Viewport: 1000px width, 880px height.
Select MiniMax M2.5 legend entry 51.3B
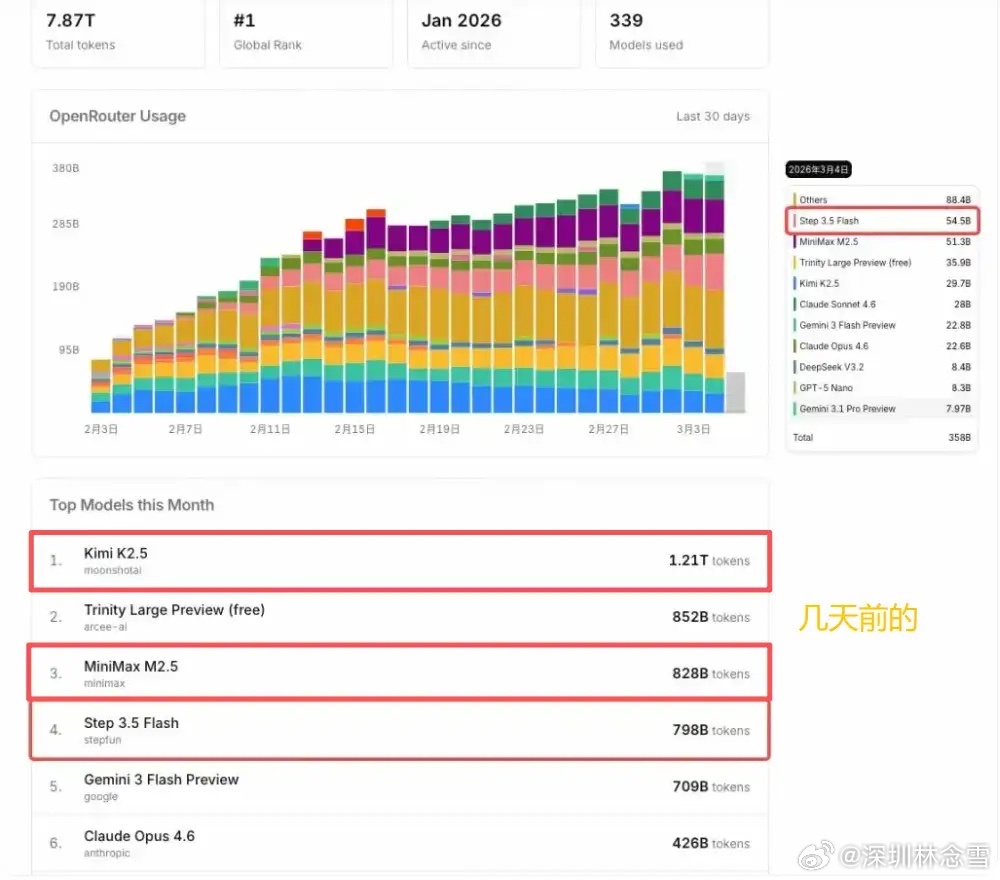[882, 242]
